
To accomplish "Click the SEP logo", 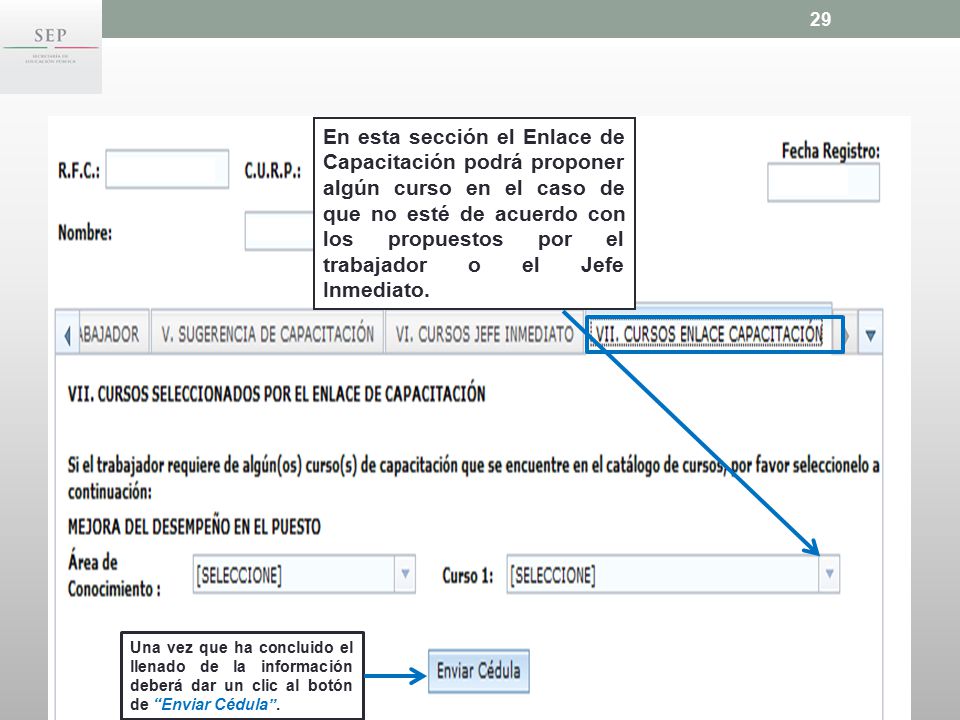I will [51, 47].
